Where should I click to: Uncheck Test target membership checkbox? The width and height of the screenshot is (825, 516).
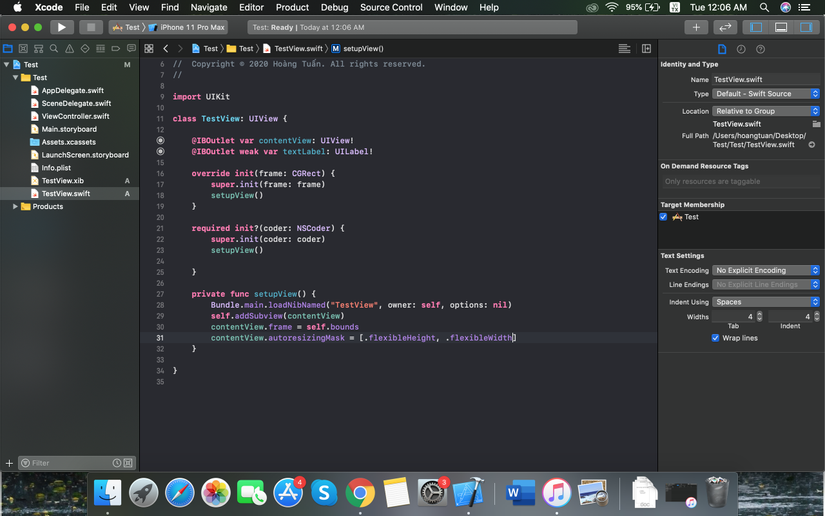pyautogui.click(x=664, y=217)
